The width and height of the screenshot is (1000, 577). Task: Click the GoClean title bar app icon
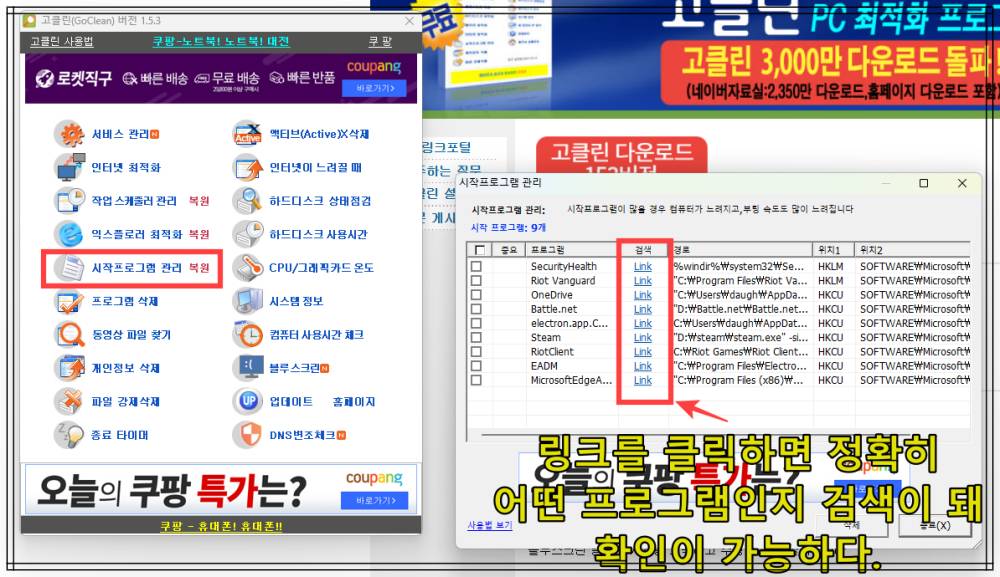pos(29,20)
